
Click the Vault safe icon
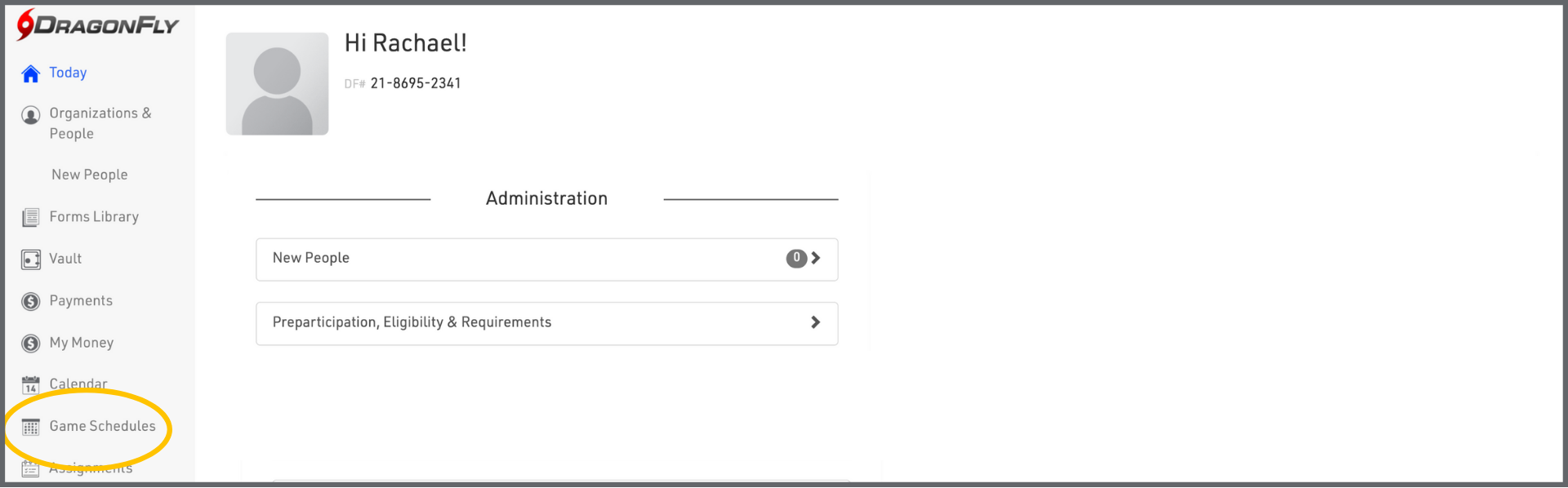31,260
